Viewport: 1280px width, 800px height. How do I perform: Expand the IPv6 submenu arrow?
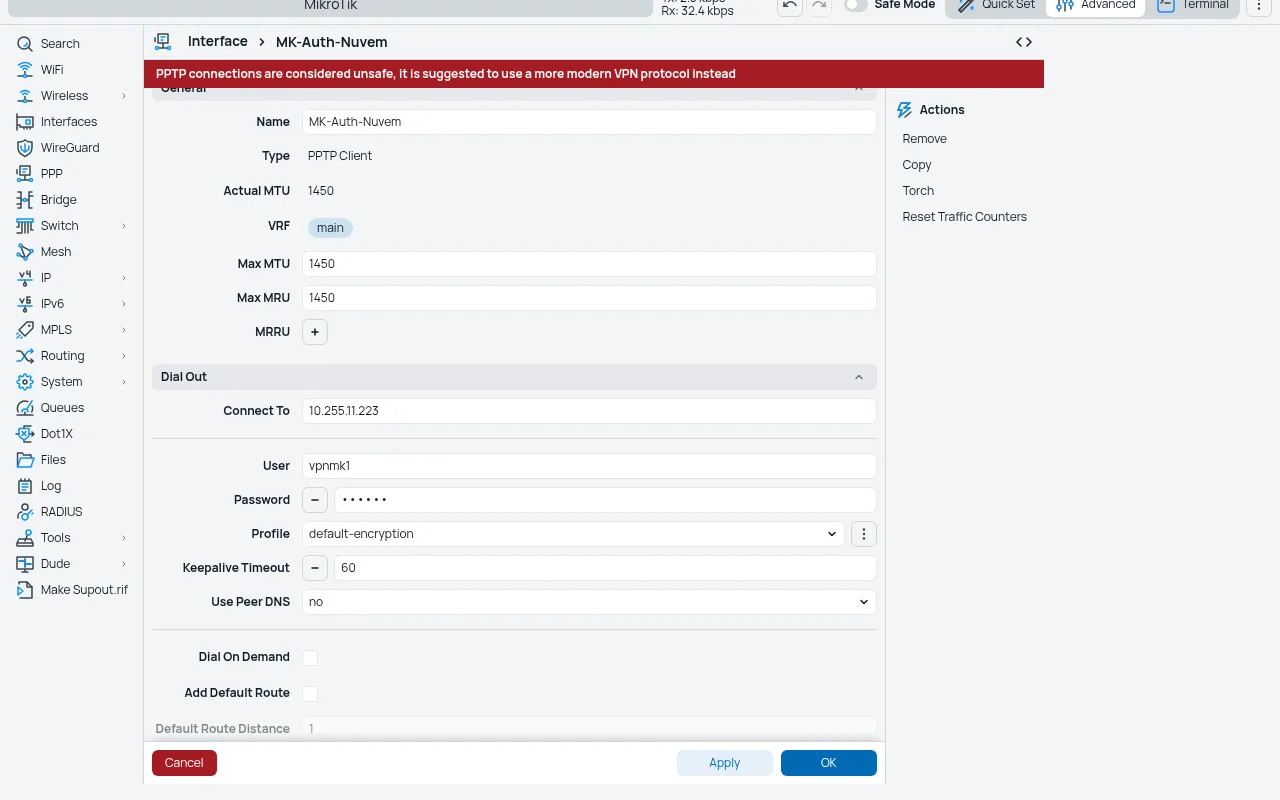pyautogui.click(x=124, y=304)
